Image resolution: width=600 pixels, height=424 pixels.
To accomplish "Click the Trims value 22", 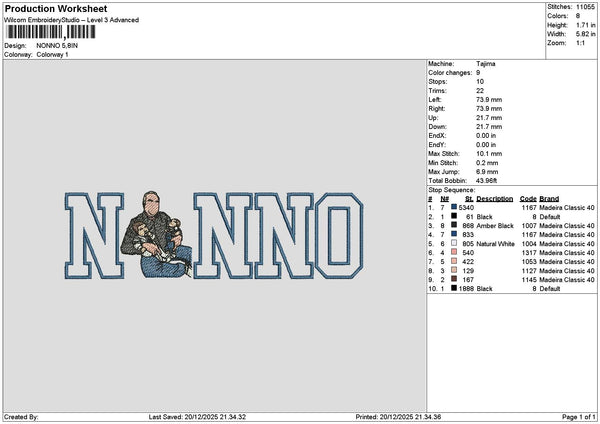I will click(480, 91).
